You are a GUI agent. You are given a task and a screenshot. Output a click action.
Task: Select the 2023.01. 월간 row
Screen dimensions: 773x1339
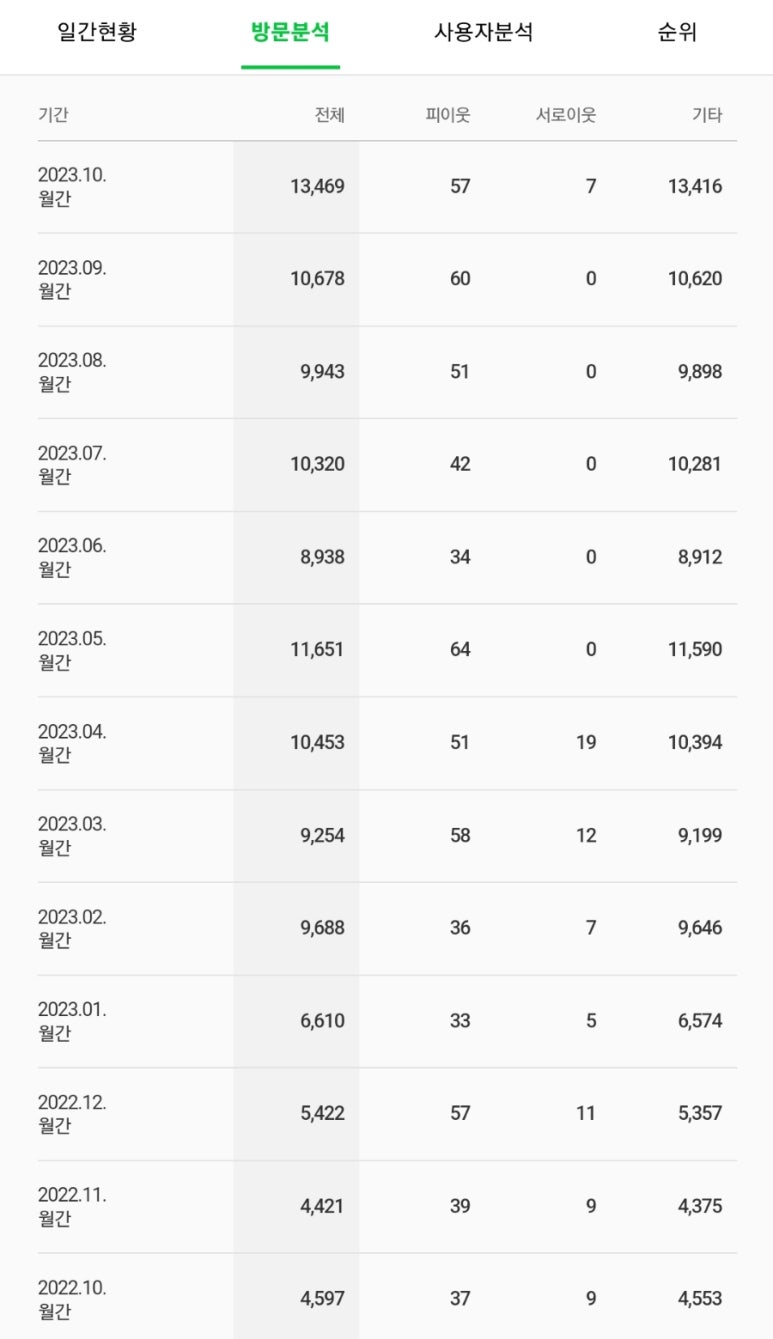pyautogui.click(x=387, y=1021)
